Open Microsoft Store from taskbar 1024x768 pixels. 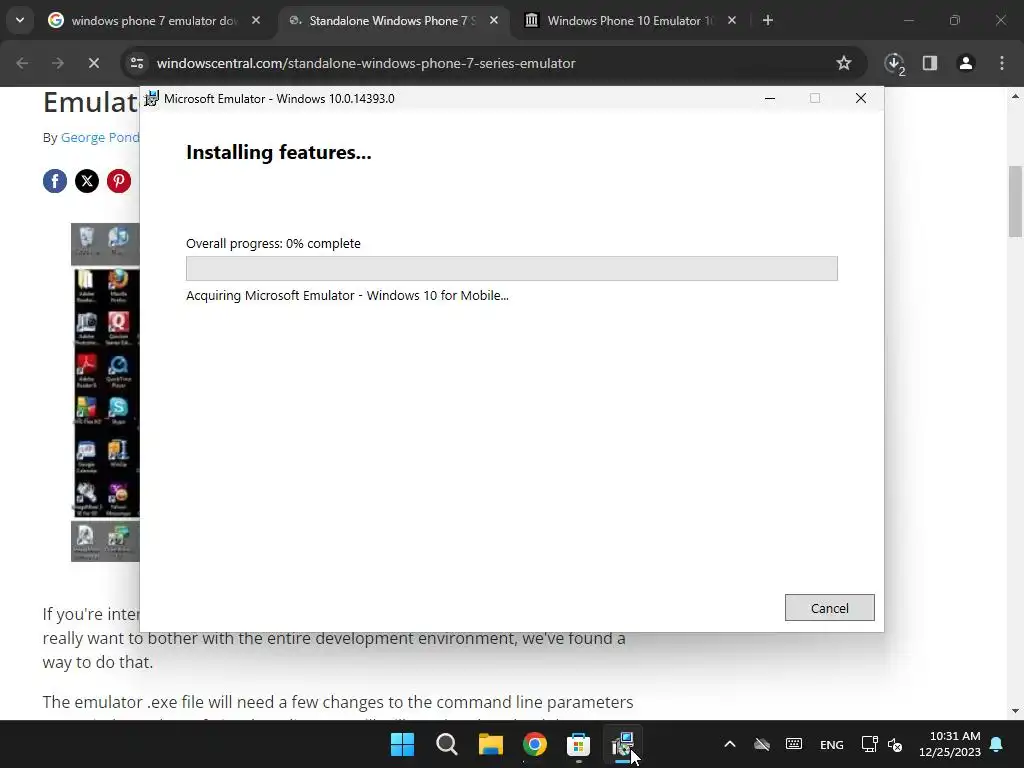click(x=579, y=744)
